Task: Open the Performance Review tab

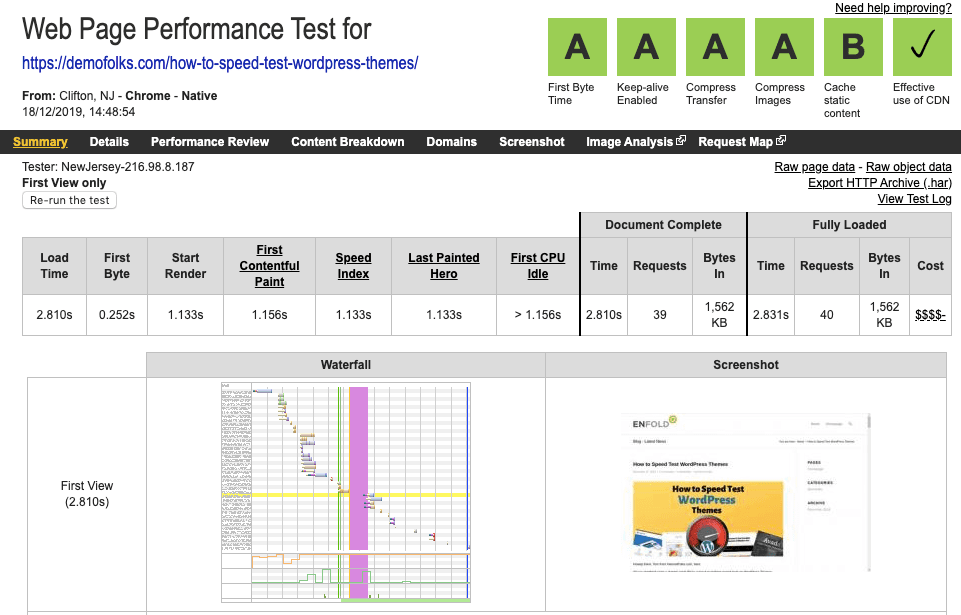Action: click(x=210, y=142)
